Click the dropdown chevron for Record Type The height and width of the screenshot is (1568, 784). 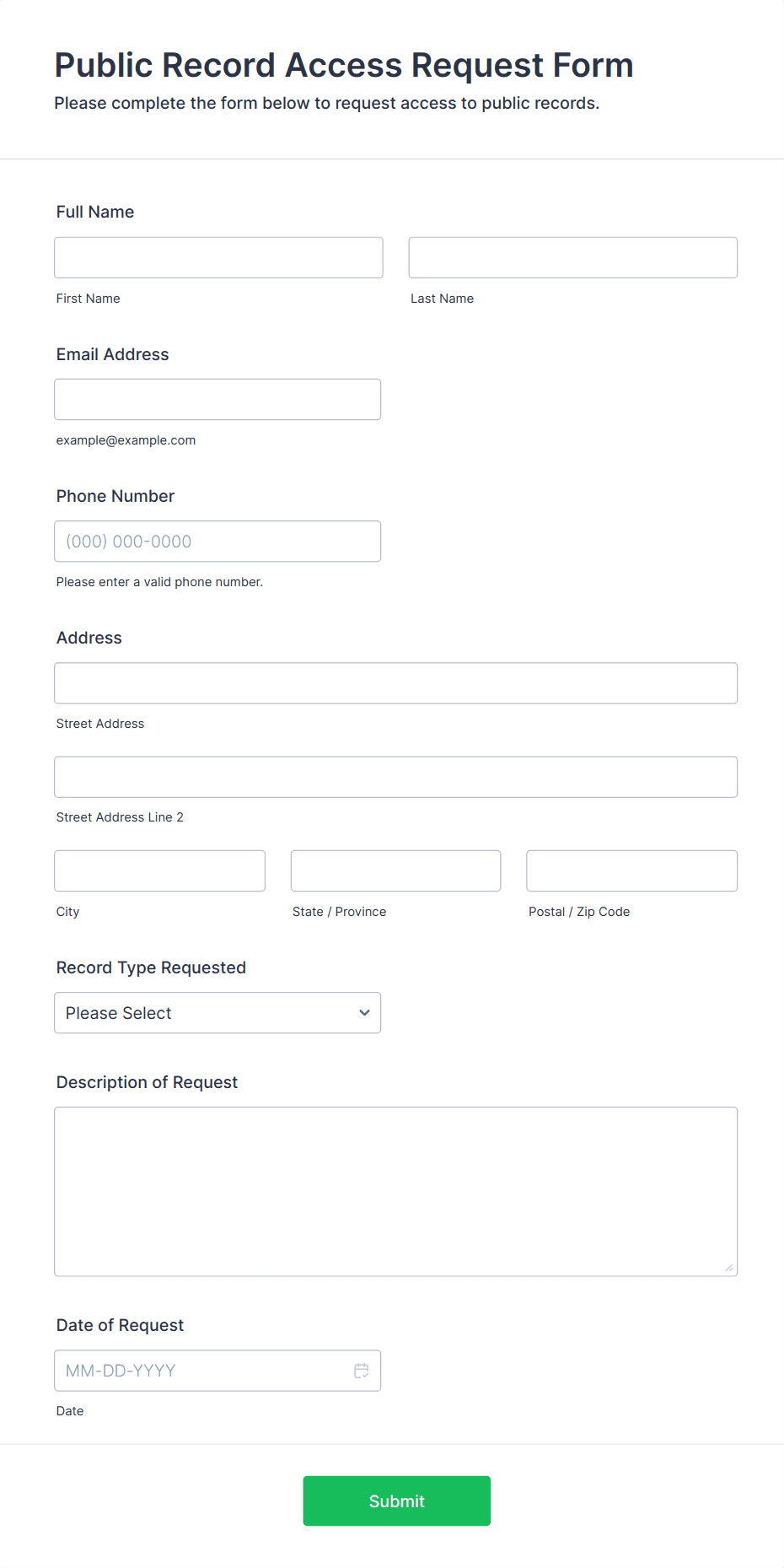[x=363, y=1012]
